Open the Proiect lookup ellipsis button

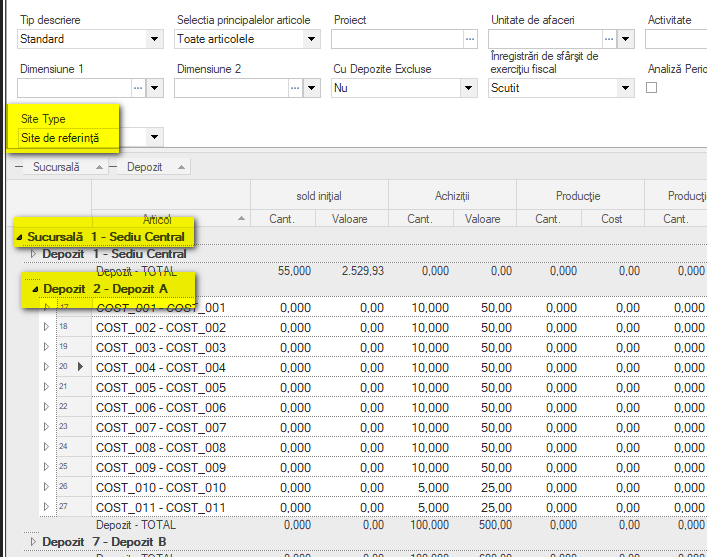(470, 39)
